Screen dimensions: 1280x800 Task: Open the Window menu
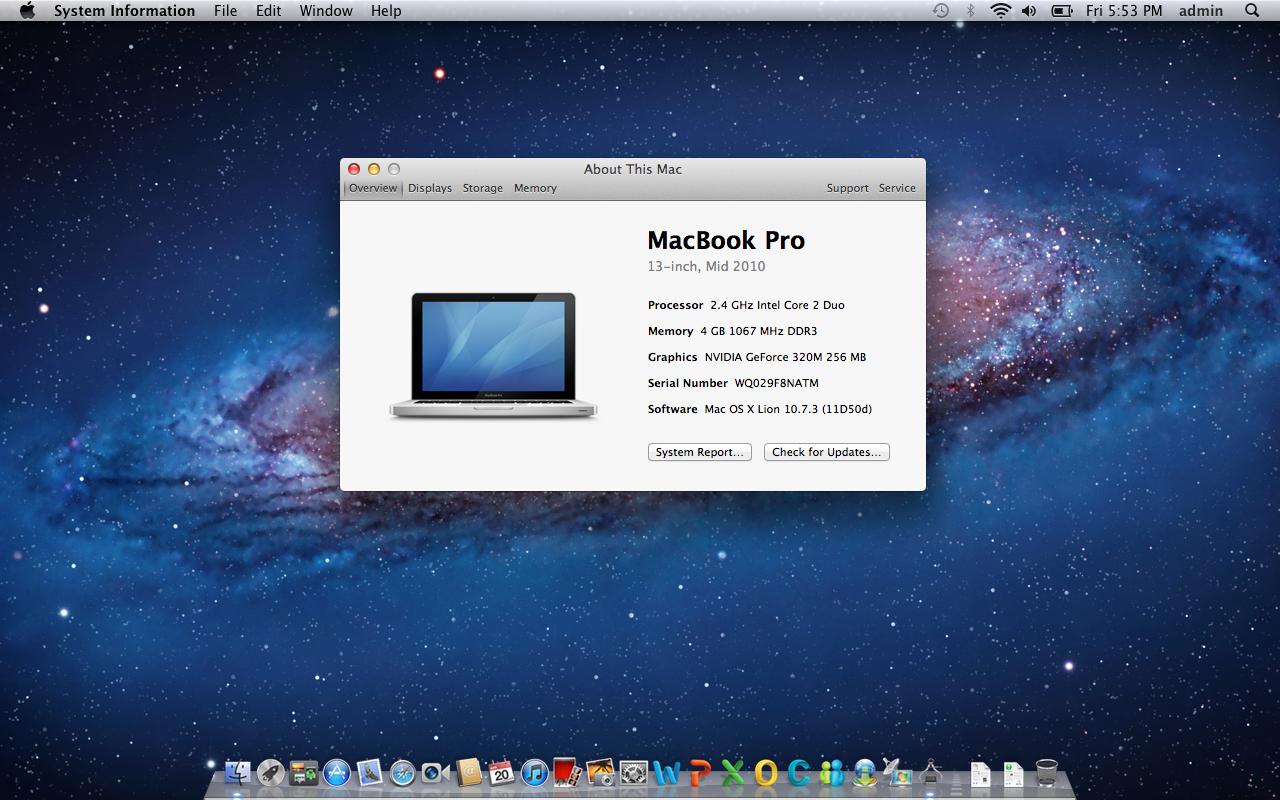tap(326, 11)
